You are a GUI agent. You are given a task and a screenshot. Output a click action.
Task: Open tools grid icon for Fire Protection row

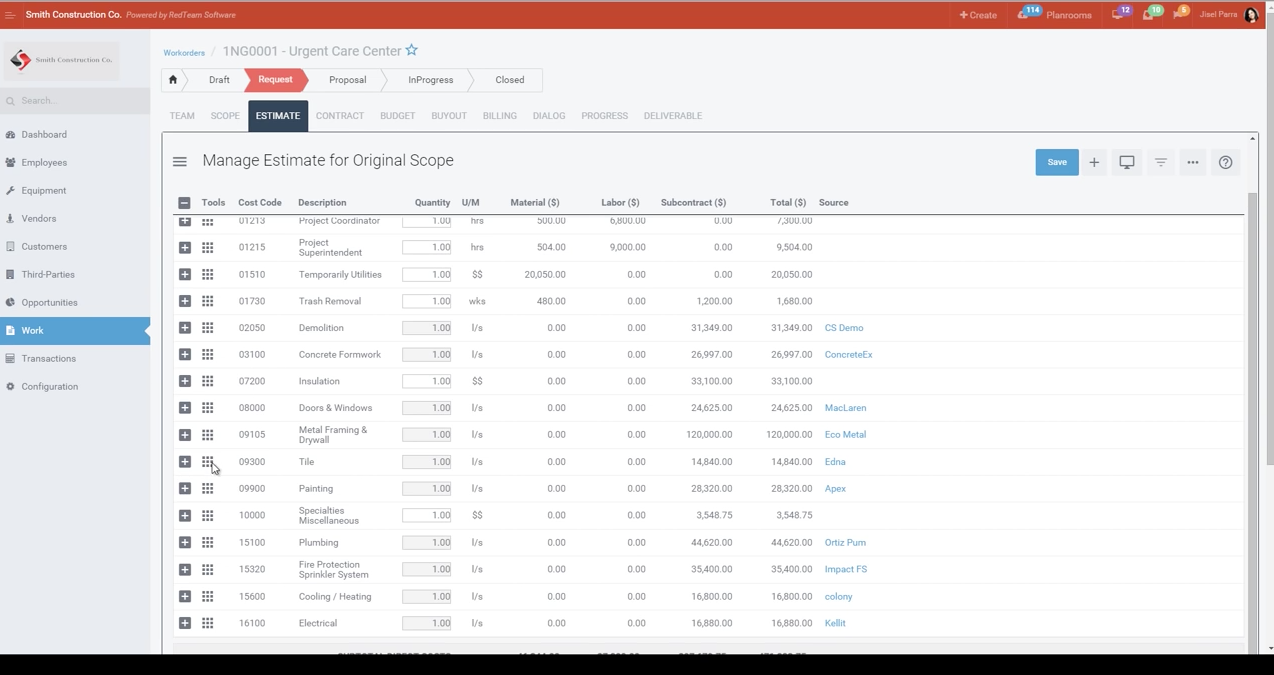tap(207, 569)
